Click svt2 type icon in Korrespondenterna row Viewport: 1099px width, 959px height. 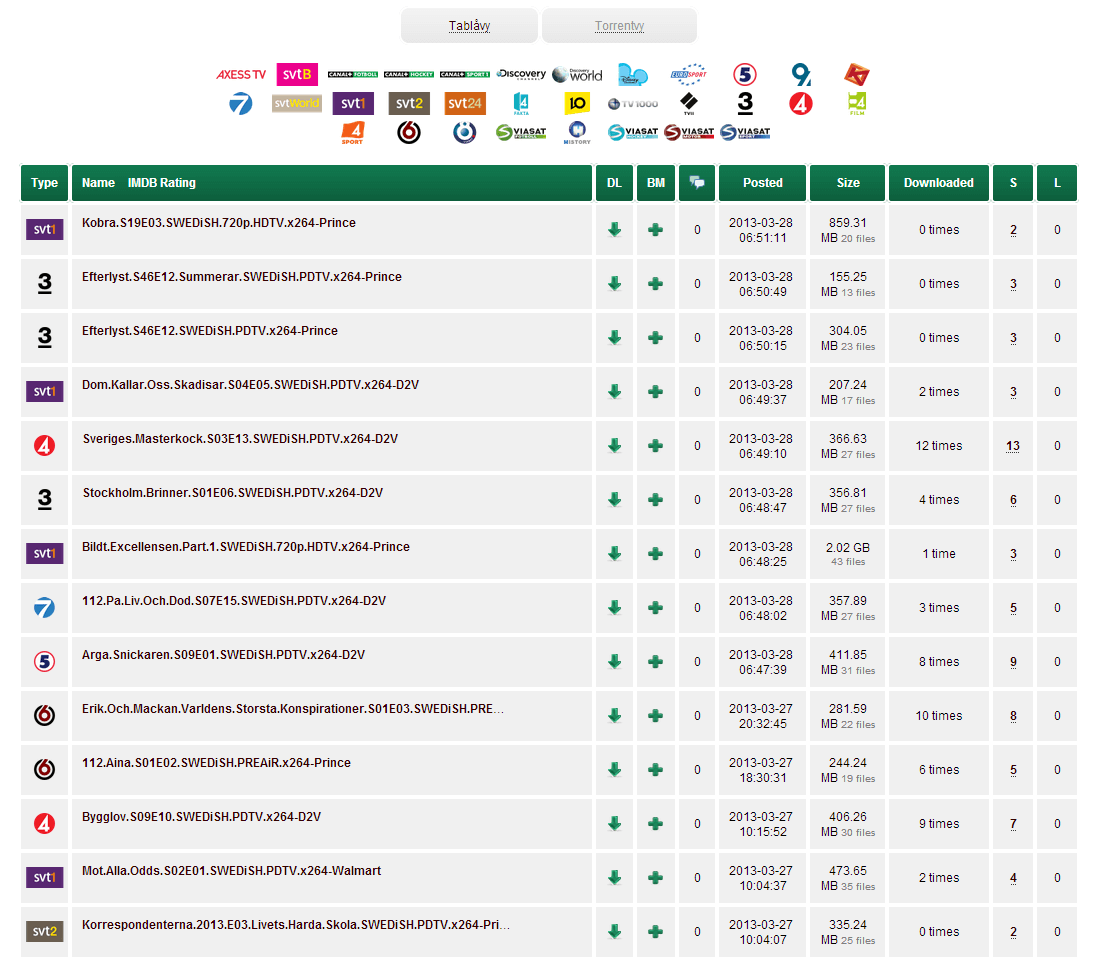pos(45,932)
